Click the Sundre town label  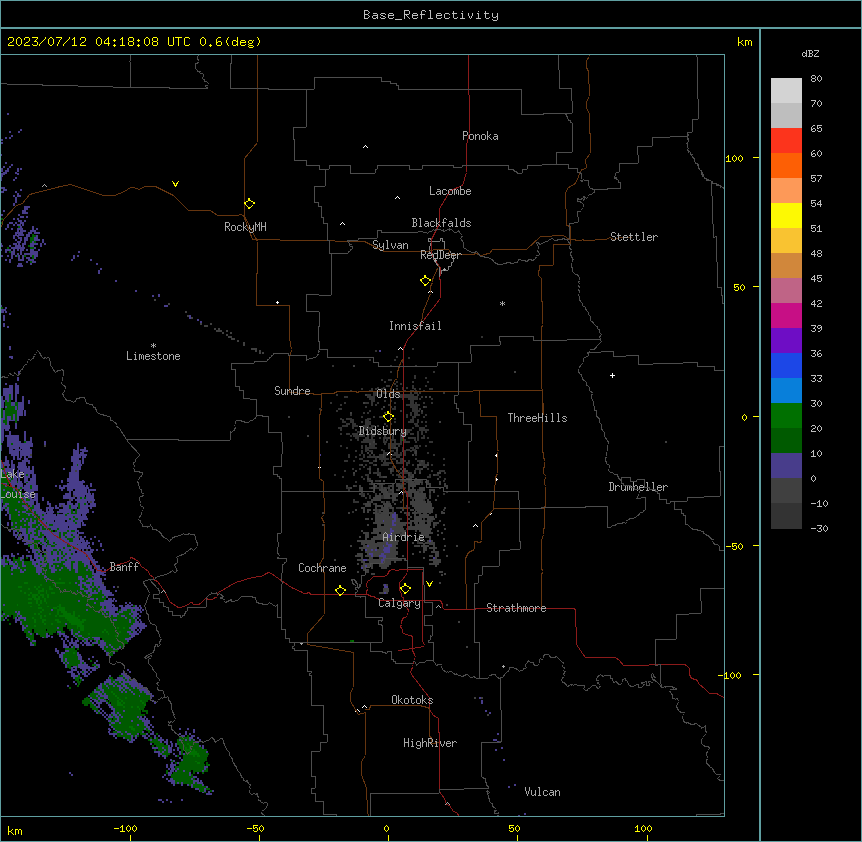pos(292,391)
